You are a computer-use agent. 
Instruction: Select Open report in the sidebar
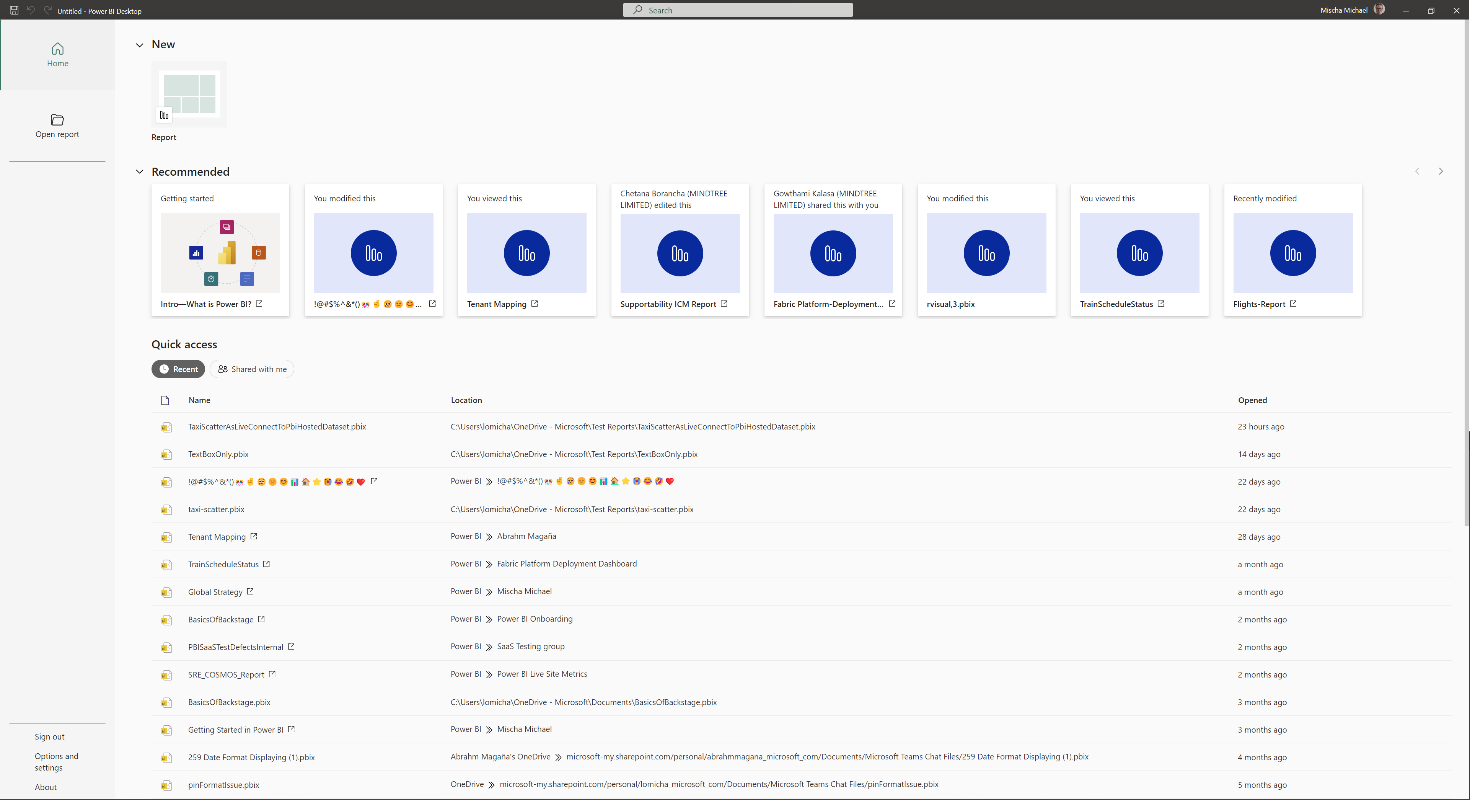(x=58, y=126)
